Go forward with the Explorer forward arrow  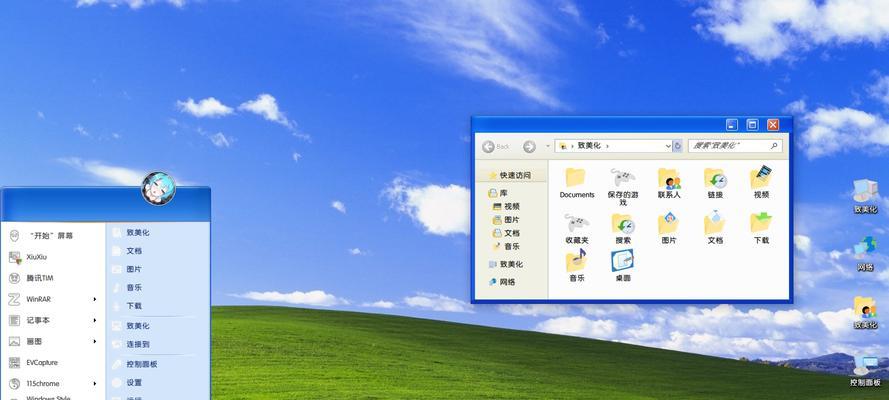tap(530, 147)
